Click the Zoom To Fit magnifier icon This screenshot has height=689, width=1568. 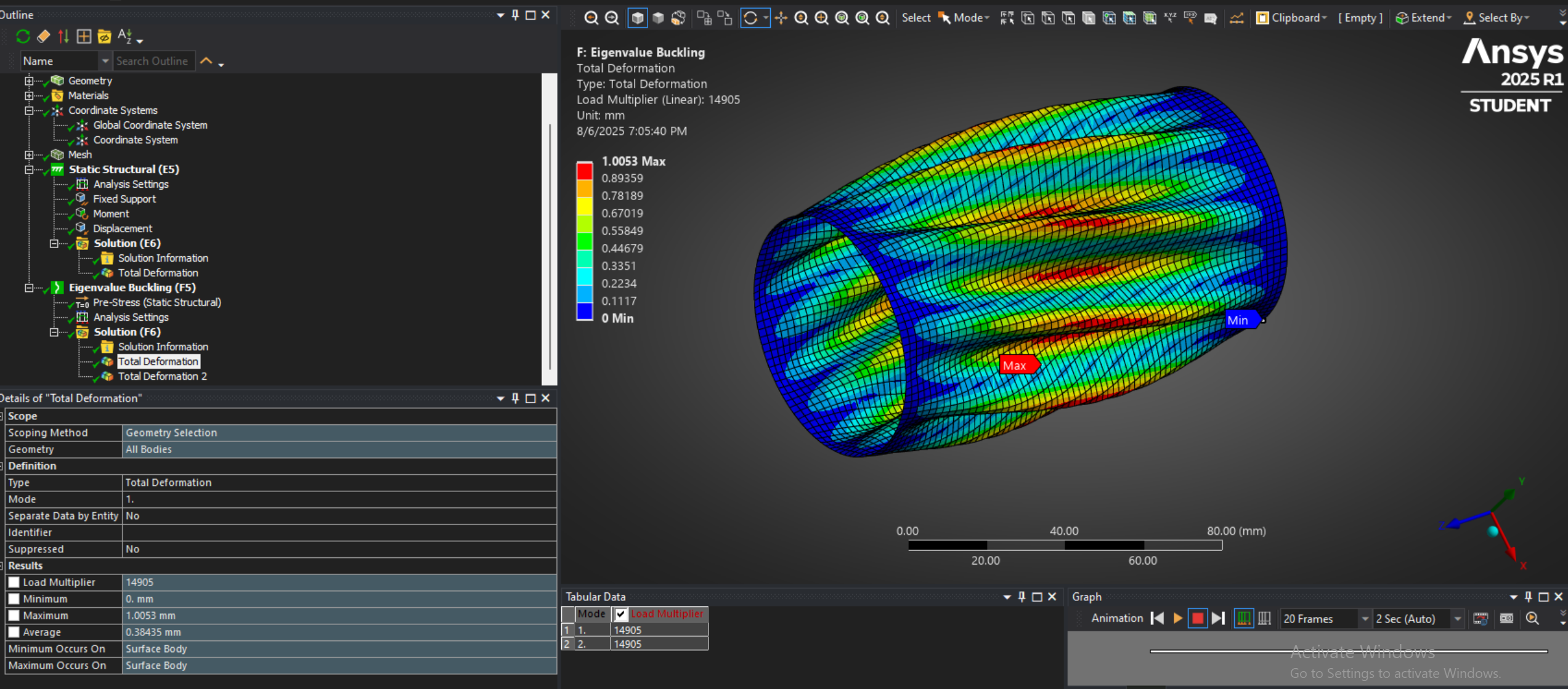[x=842, y=18]
